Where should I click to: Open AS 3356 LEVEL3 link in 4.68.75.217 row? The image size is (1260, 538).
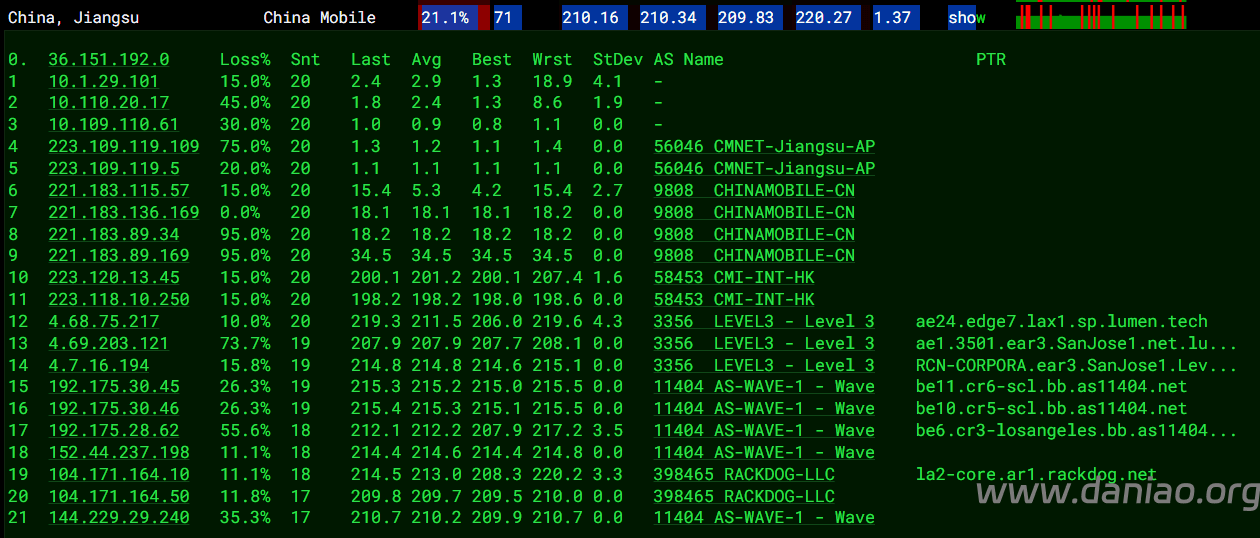[765, 322]
